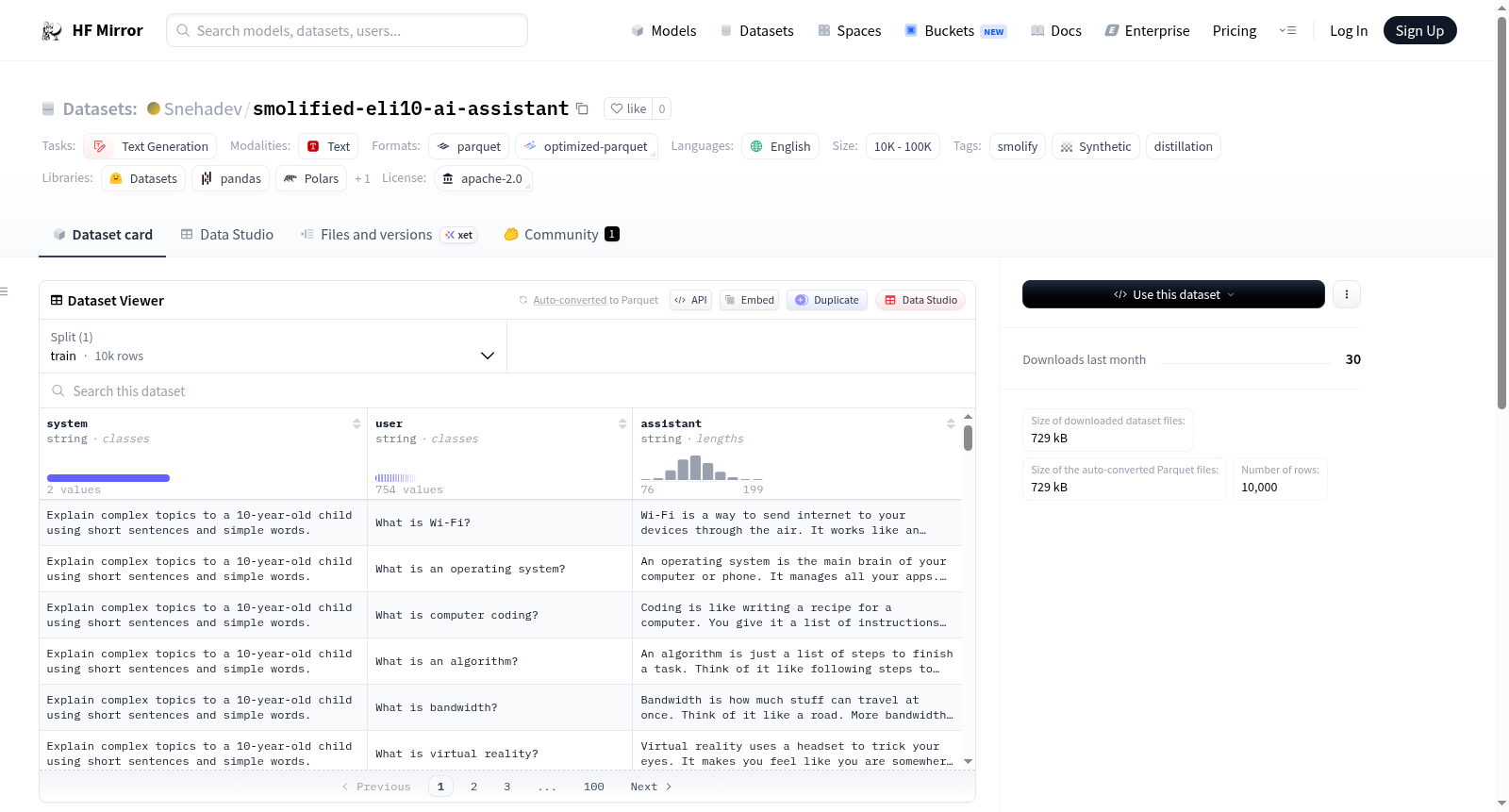Open Spaces in the top navigation
Viewport: 1509px width, 812px height.
849,31
